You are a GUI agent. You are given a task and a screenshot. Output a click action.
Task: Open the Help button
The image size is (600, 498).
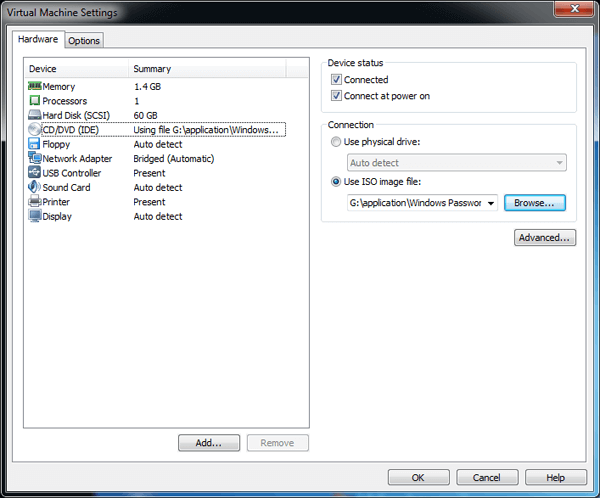pyautogui.click(x=556, y=478)
